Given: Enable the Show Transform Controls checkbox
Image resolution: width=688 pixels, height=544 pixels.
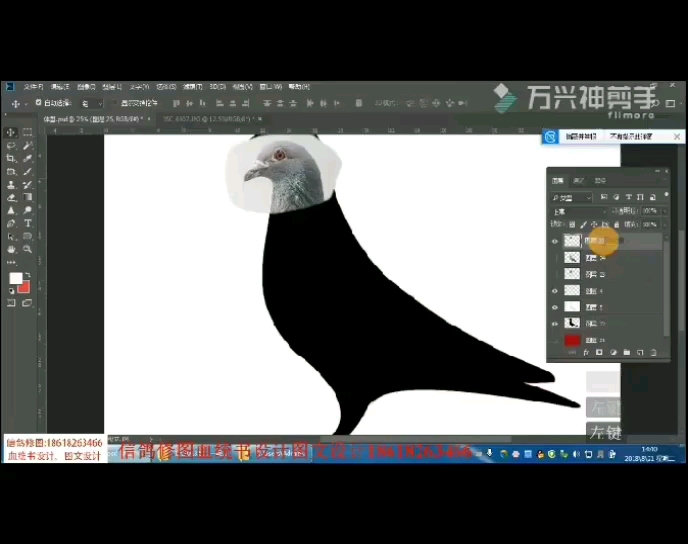Looking at the screenshot, I should coord(115,103).
